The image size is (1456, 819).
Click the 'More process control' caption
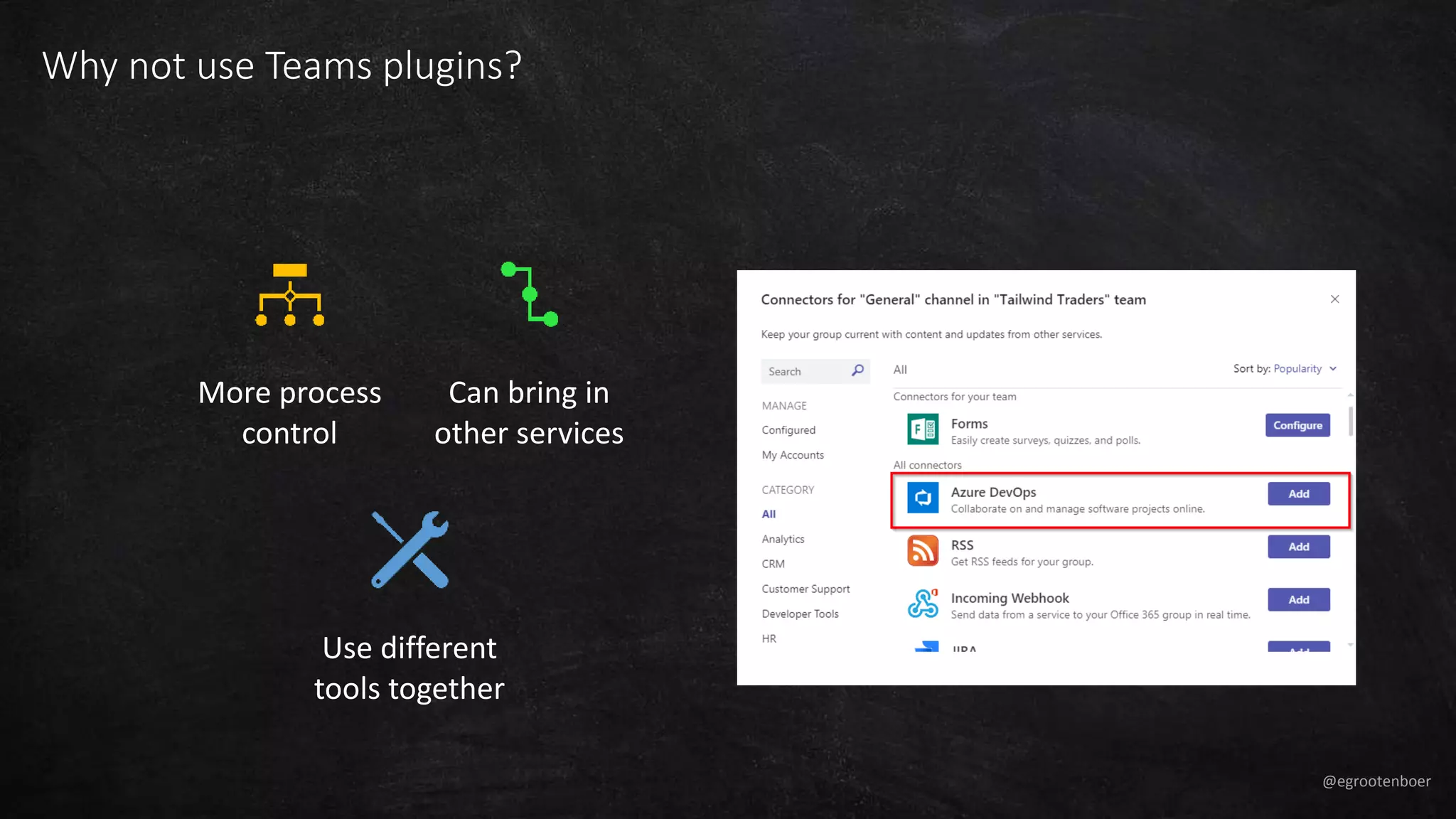(289, 412)
